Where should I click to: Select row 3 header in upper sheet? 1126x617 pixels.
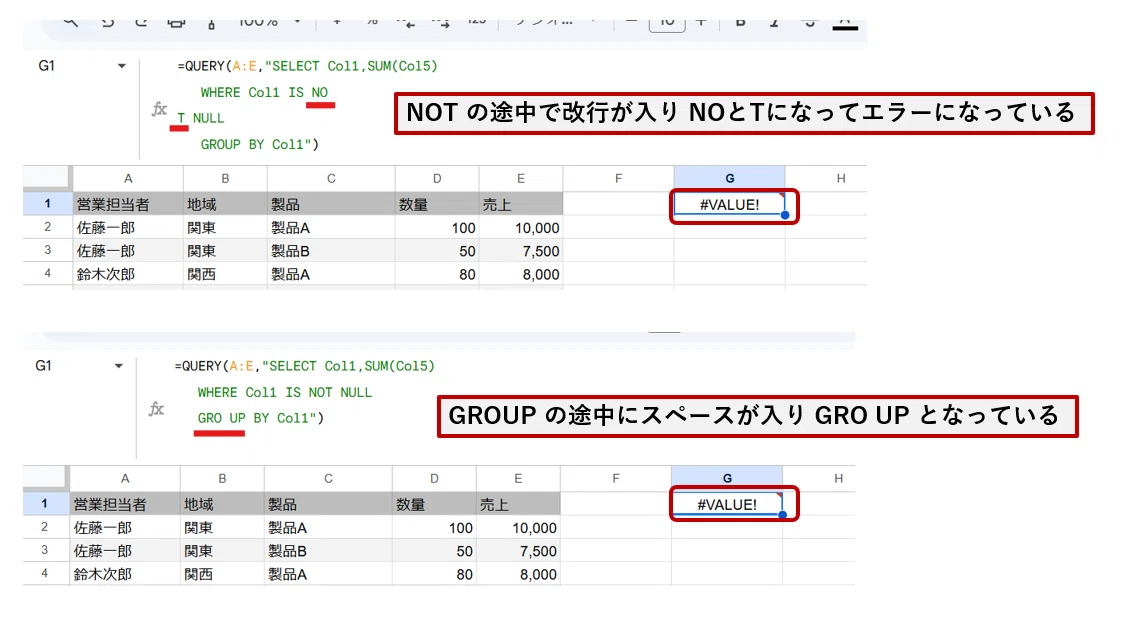[47, 251]
